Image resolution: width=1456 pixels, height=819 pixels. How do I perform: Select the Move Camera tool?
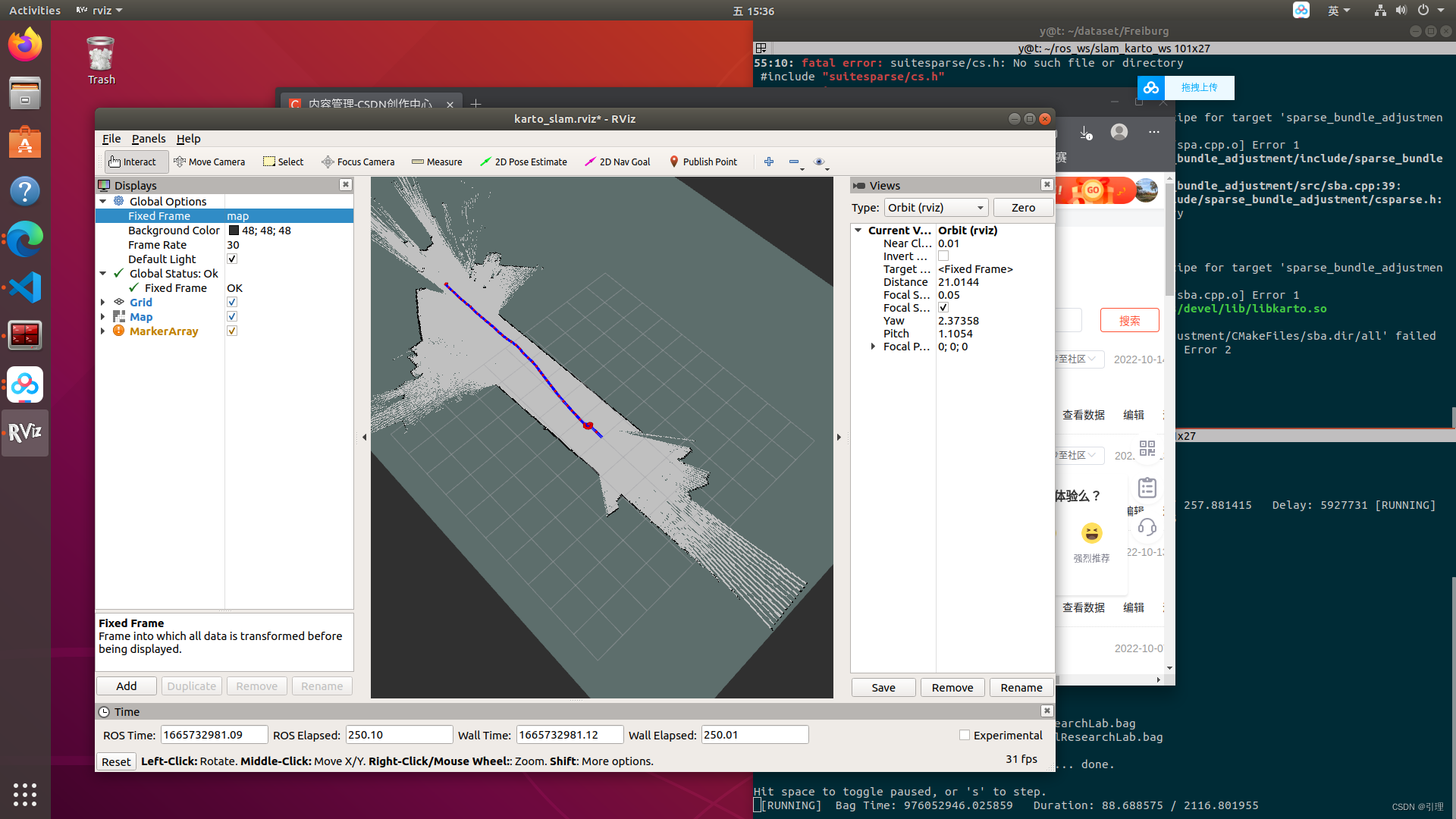209,162
